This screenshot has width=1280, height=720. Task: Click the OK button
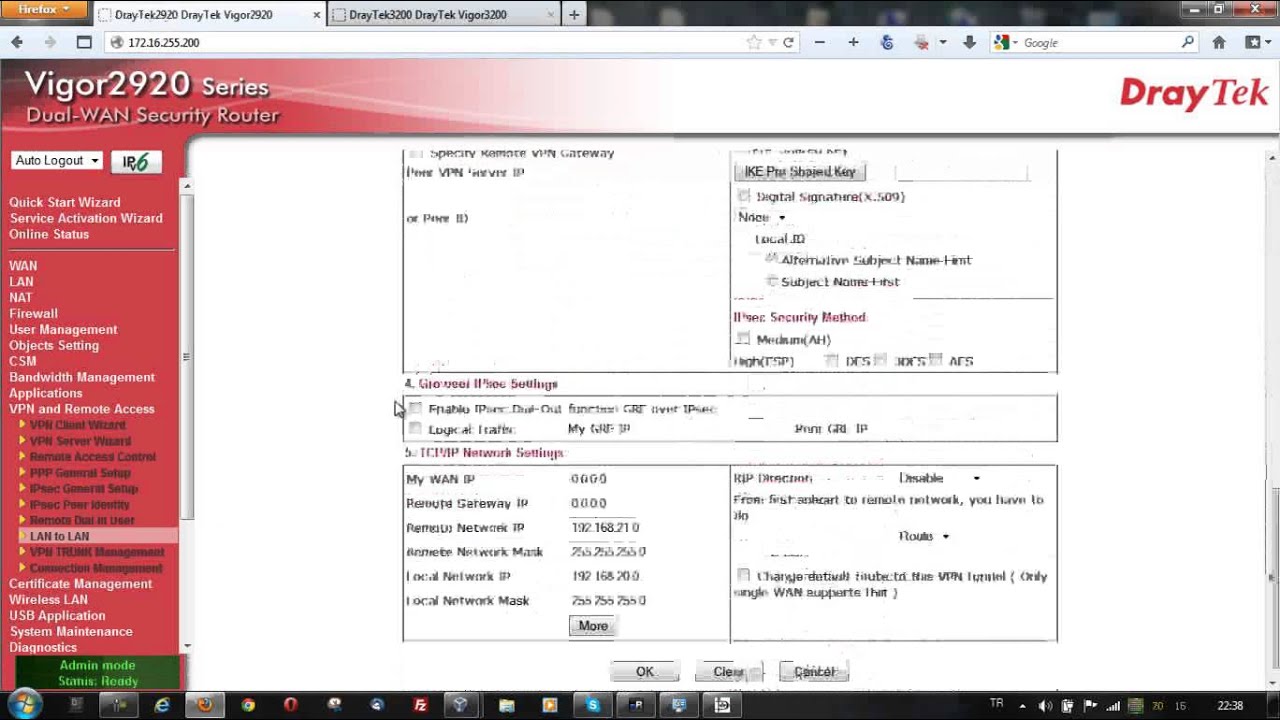[644, 672]
